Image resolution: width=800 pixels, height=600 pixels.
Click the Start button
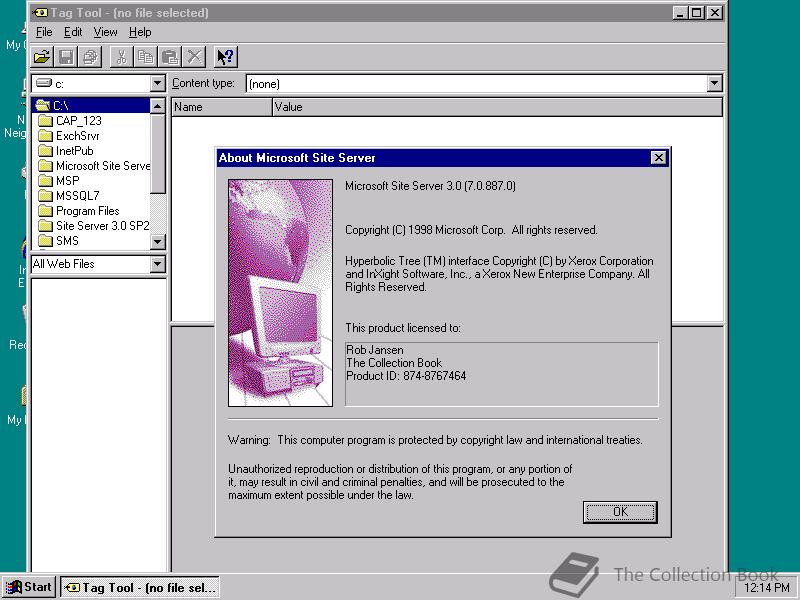[x=29, y=587]
